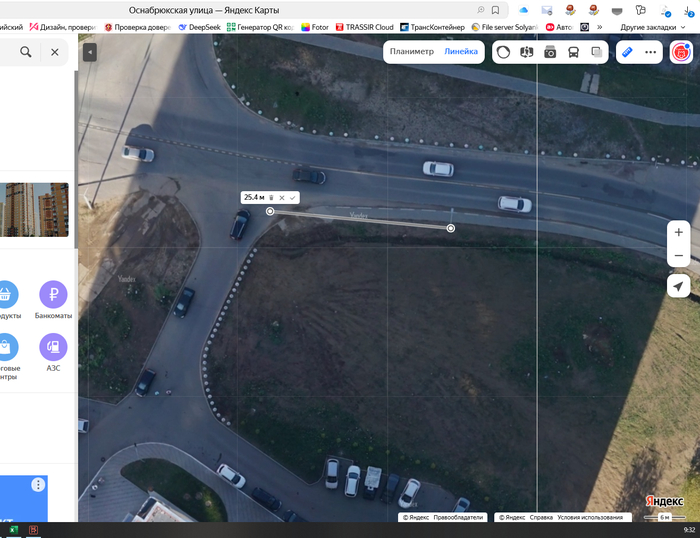700x538 pixels.
Task: Open the map layers switcher
Action: tap(597, 52)
